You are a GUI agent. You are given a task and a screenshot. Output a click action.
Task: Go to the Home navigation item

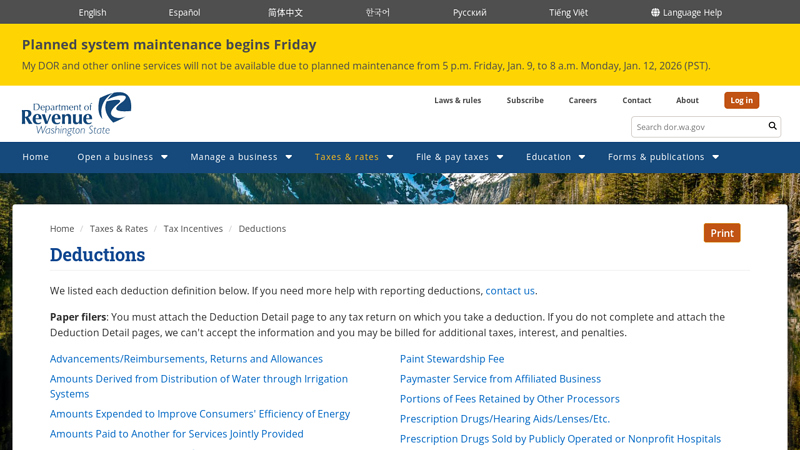(x=36, y=157)
